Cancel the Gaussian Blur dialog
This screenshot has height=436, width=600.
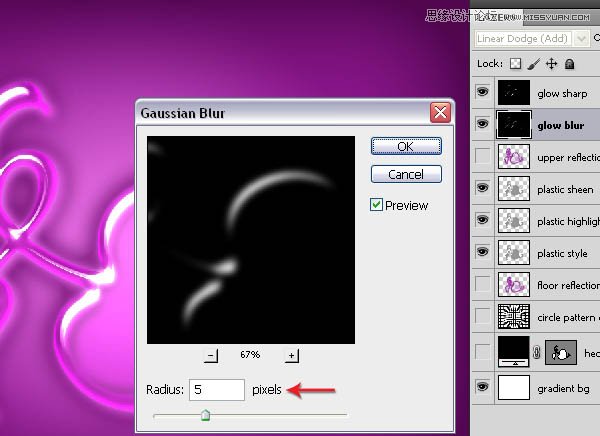tap(405, 174)
